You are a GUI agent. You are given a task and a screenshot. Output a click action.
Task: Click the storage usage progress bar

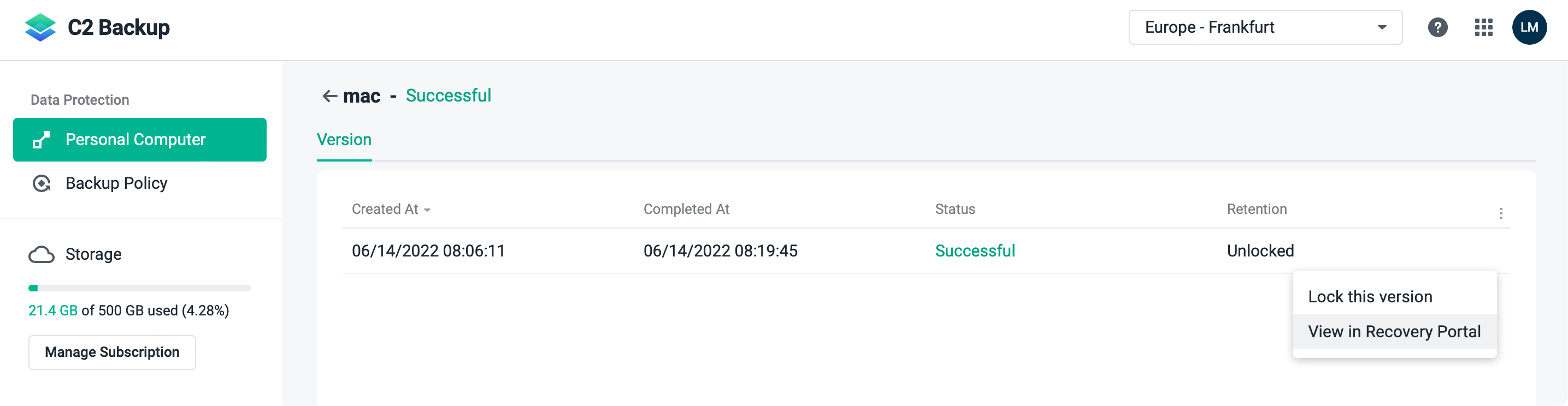pos(139,288)
